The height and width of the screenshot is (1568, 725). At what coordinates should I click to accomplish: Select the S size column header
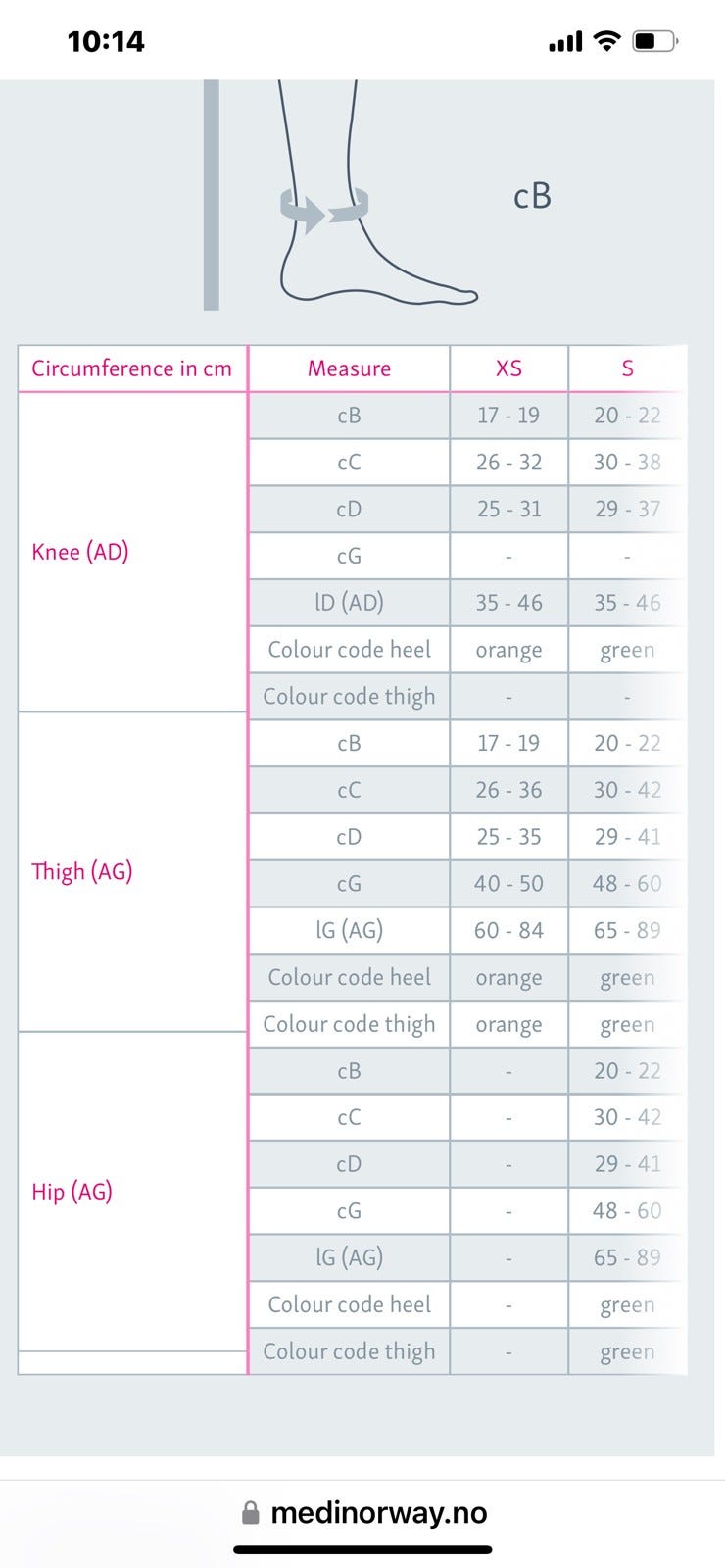pyautogui.click(x=627, y=368)
